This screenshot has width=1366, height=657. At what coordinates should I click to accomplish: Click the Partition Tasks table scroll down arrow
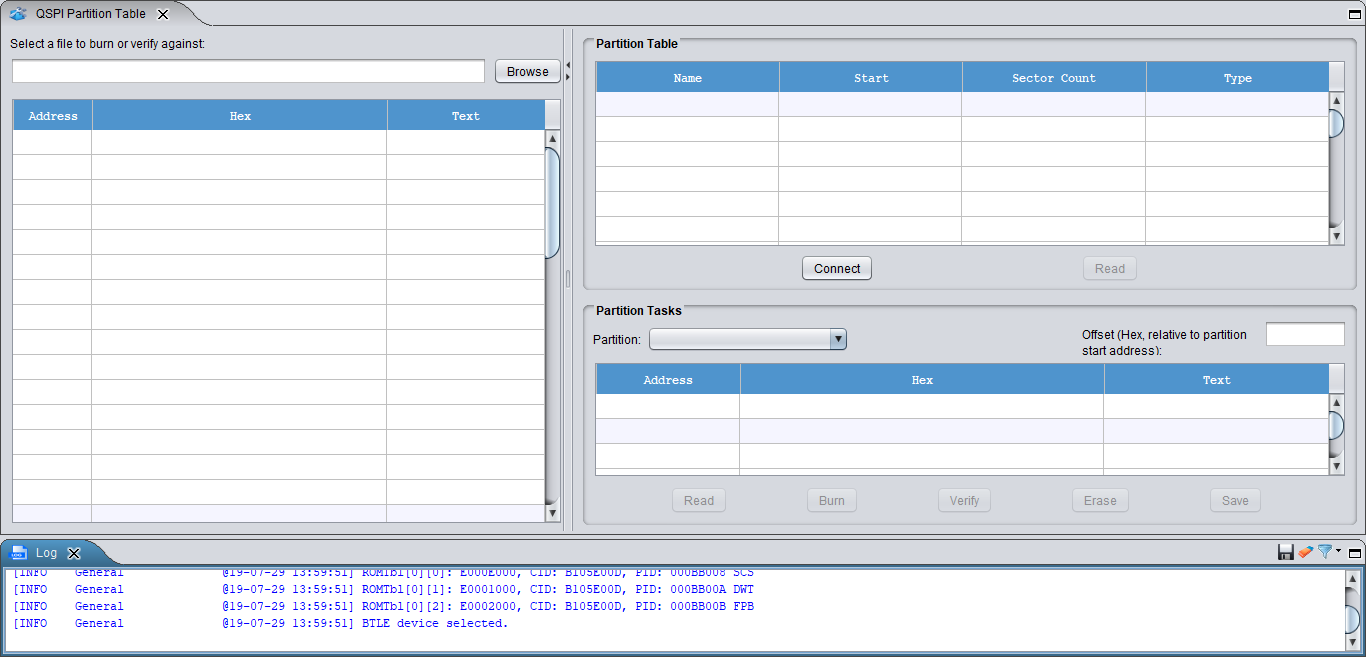click(1337, 466)
